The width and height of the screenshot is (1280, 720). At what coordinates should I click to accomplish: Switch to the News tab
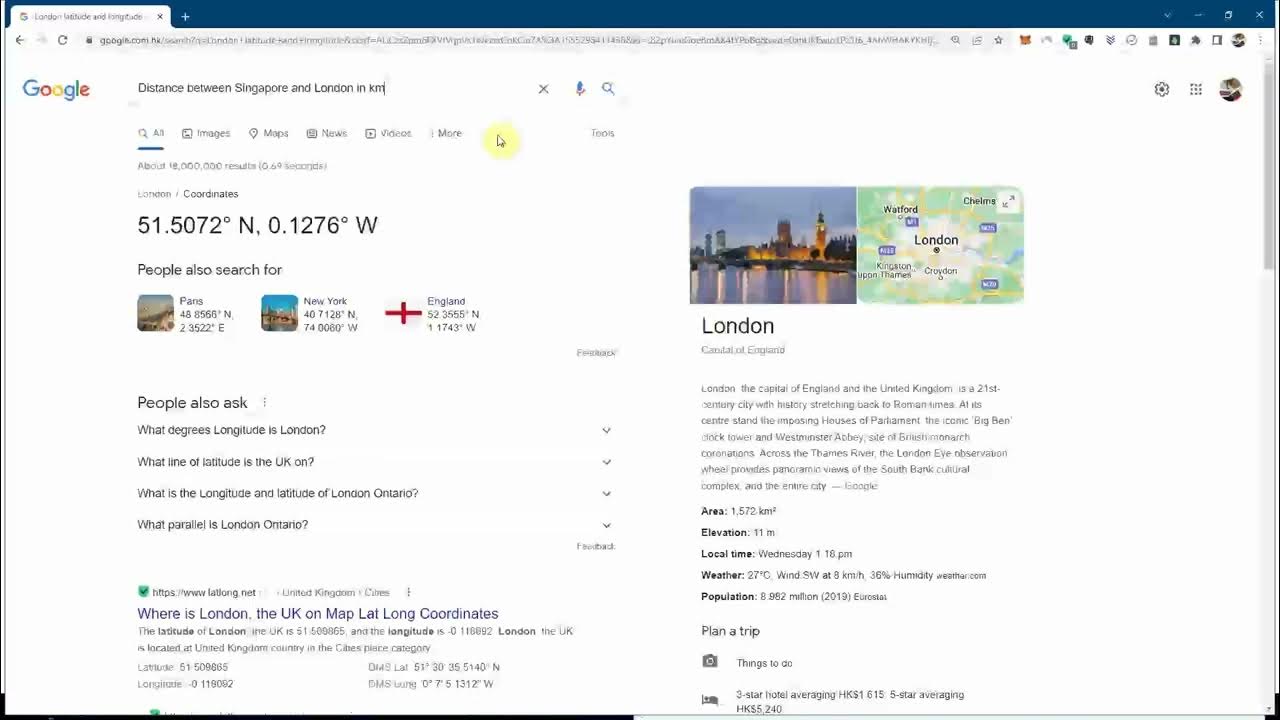[327, 133]
